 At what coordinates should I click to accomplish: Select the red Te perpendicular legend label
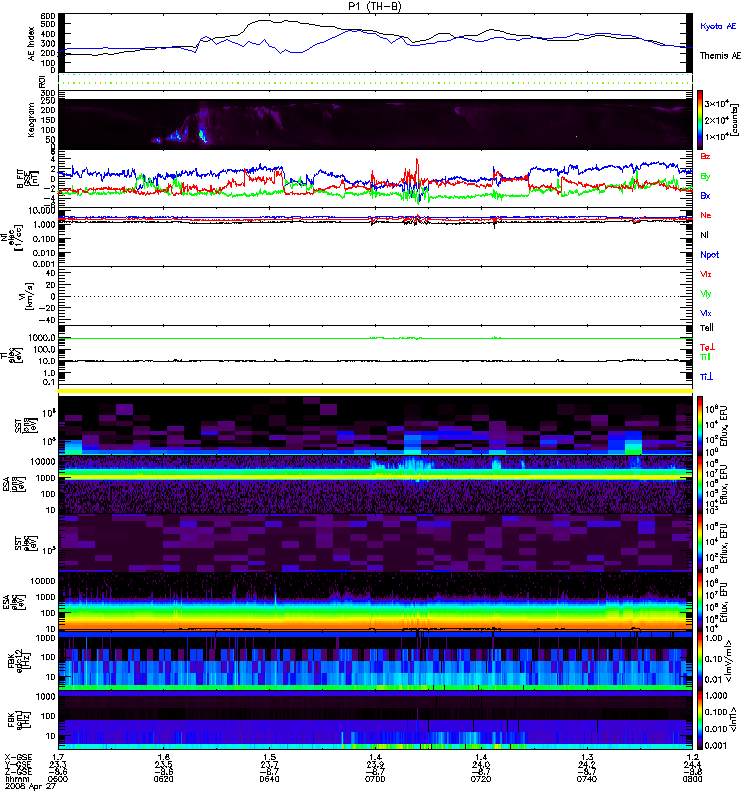[x=707, y=347]
